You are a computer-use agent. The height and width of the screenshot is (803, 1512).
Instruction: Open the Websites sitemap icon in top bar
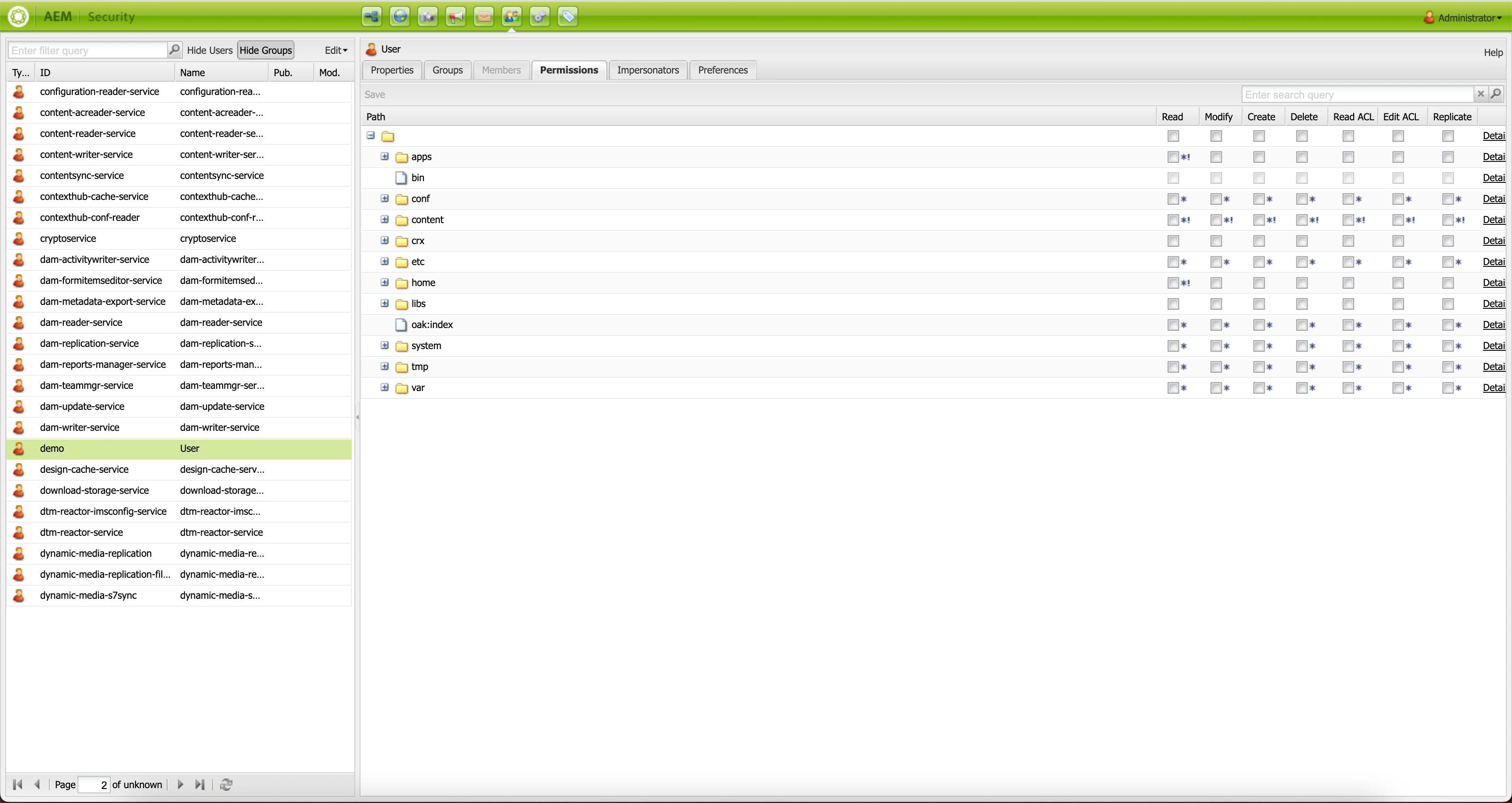tap(371, 17)
